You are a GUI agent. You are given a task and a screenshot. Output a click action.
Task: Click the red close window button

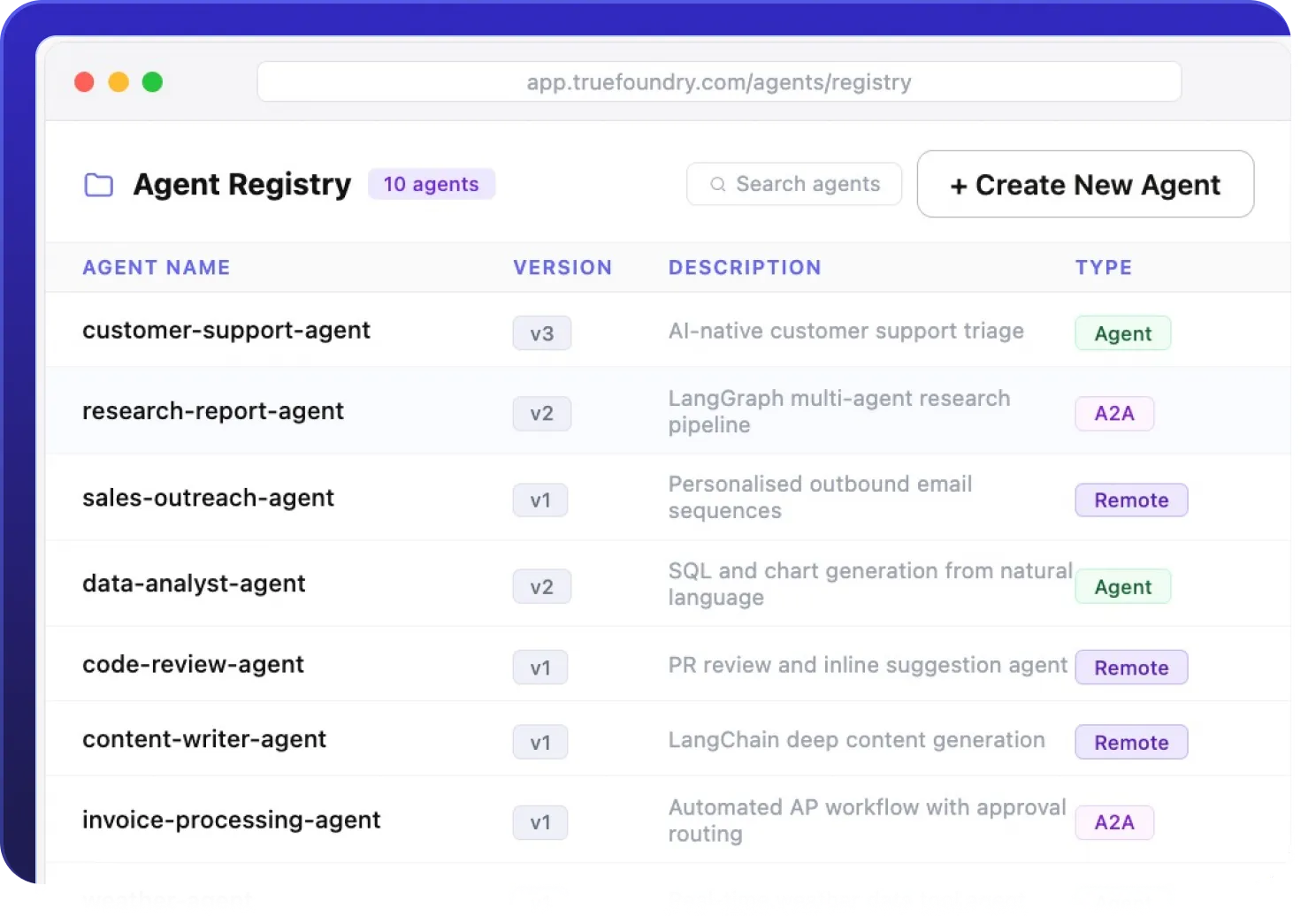tap(85, 82)
